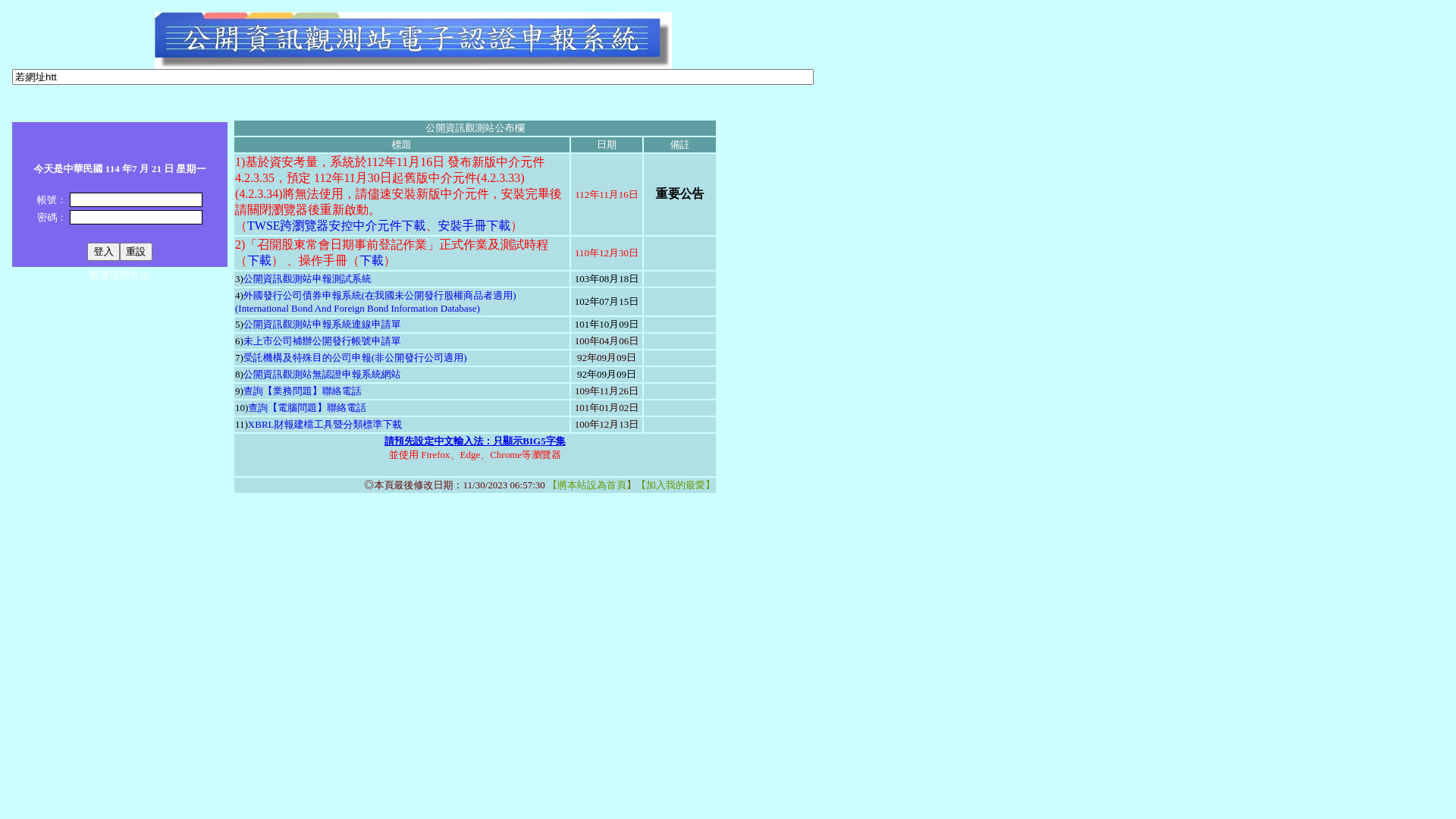Click the 公開資訊觀測站公布欄 table title
This screenshot has width=1456, height=819.
(475, 128)
